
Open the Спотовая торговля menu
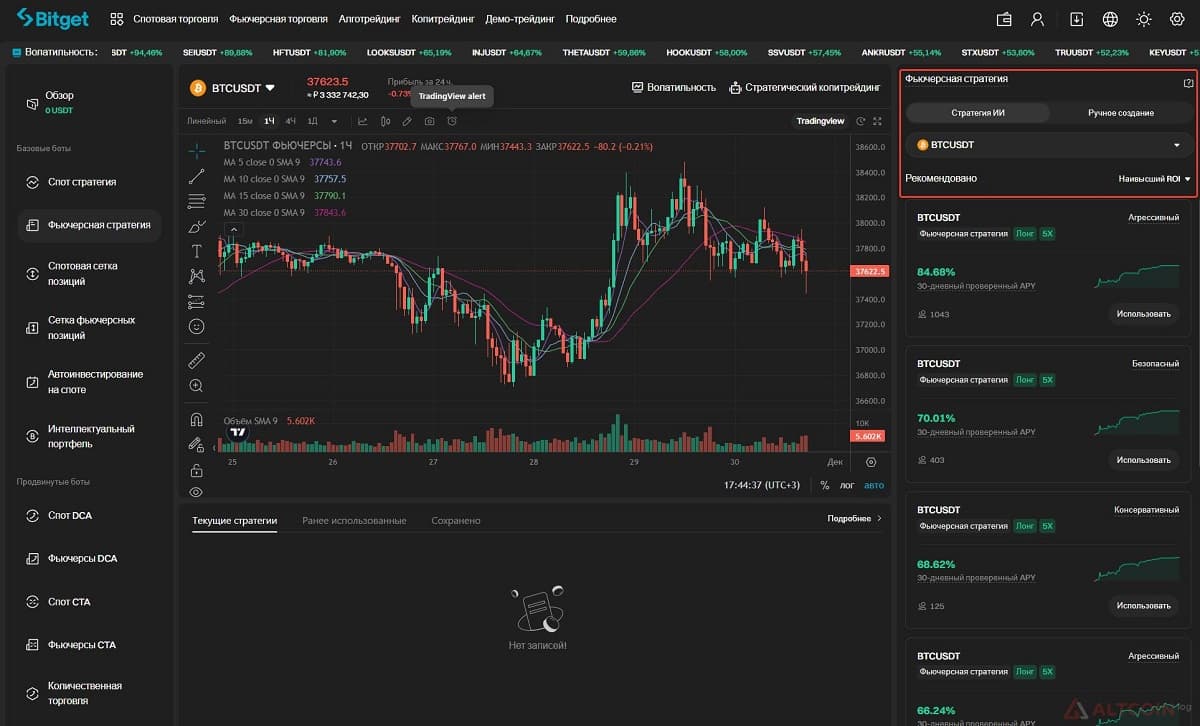pos(175,19)
